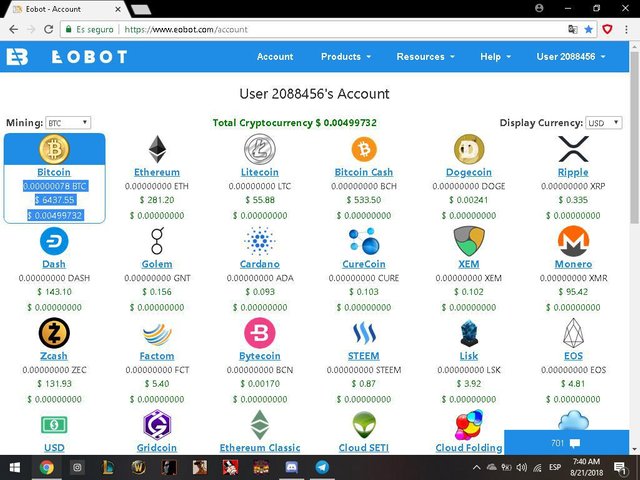Click the CureCoin blue spheres icon

(x=364, y=241)
